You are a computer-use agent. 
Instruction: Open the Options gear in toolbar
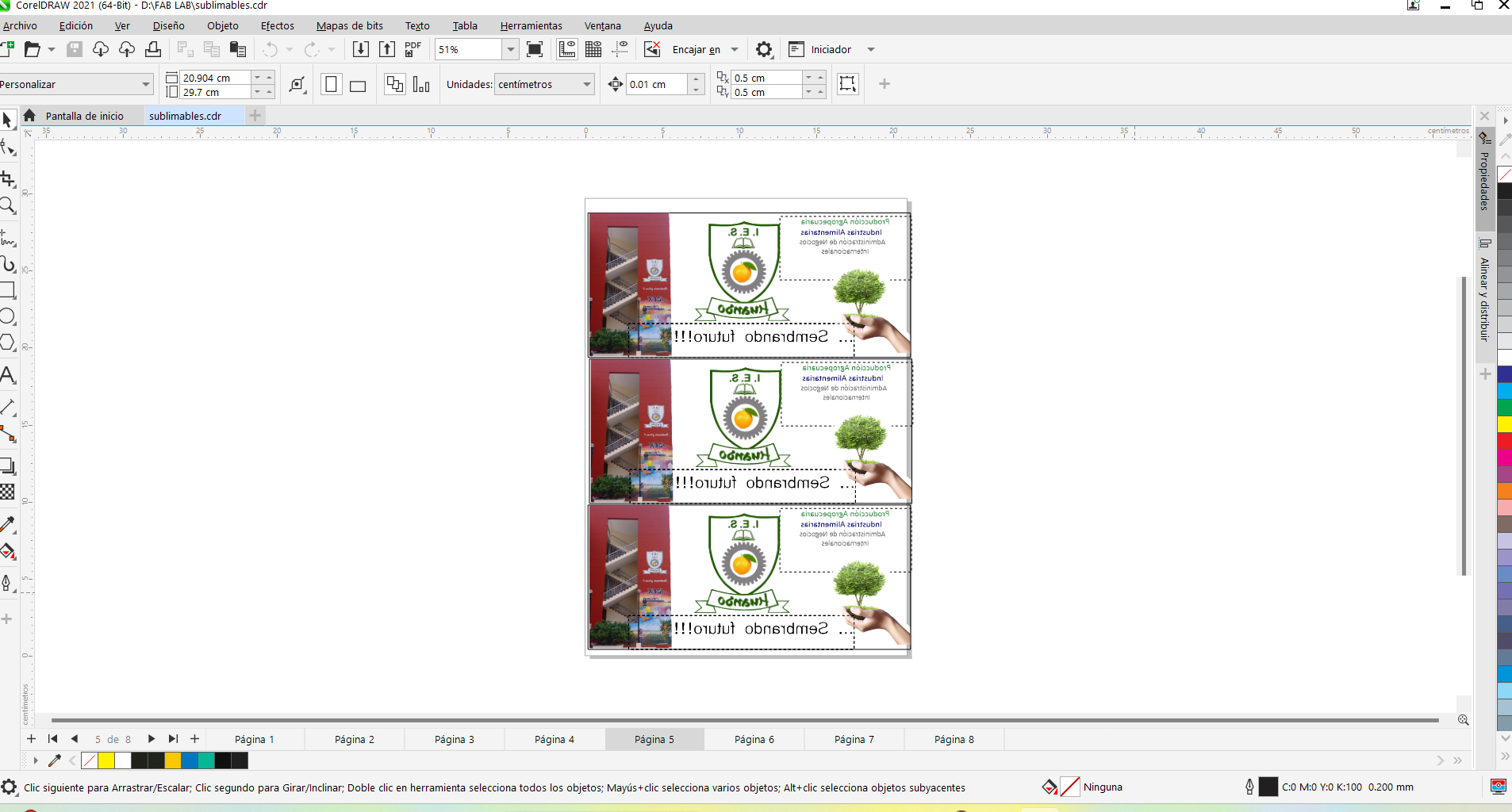coord(763,50)
